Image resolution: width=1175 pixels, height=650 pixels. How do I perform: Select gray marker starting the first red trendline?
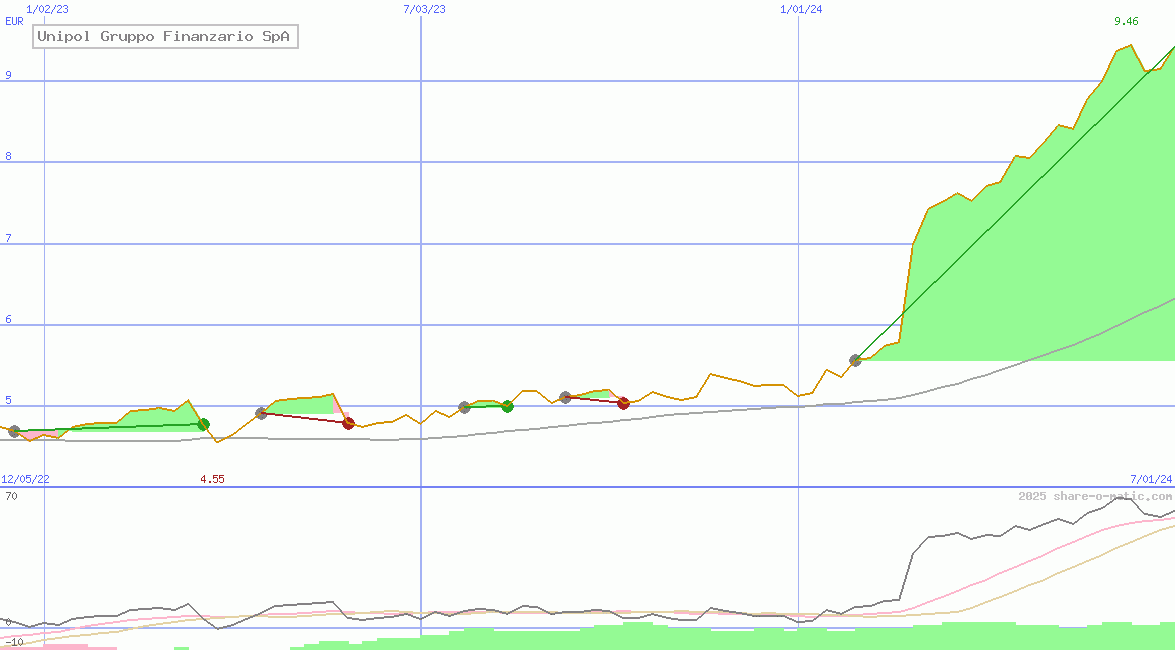(262, 413)
